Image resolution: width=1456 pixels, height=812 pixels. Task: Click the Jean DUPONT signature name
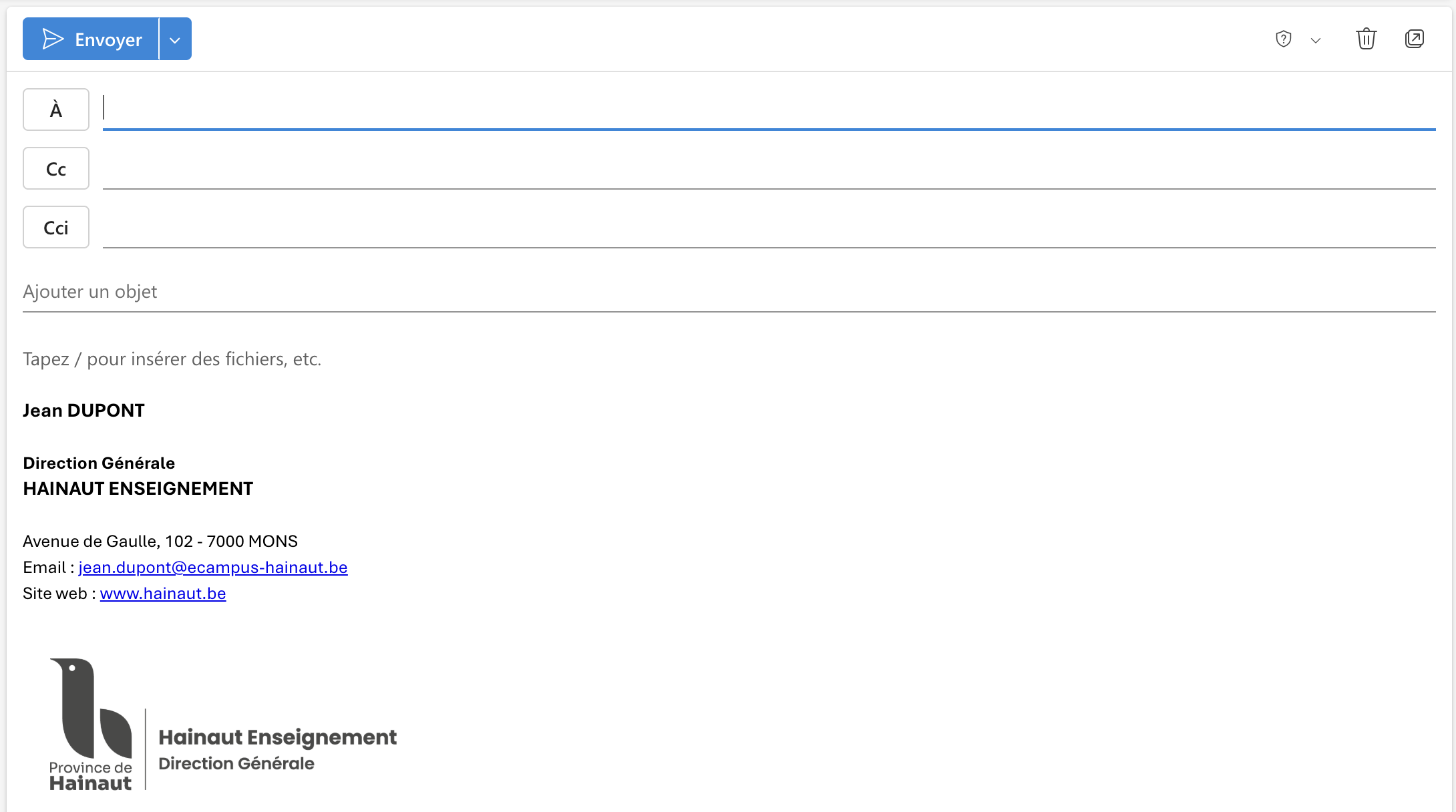click(83, 411)
